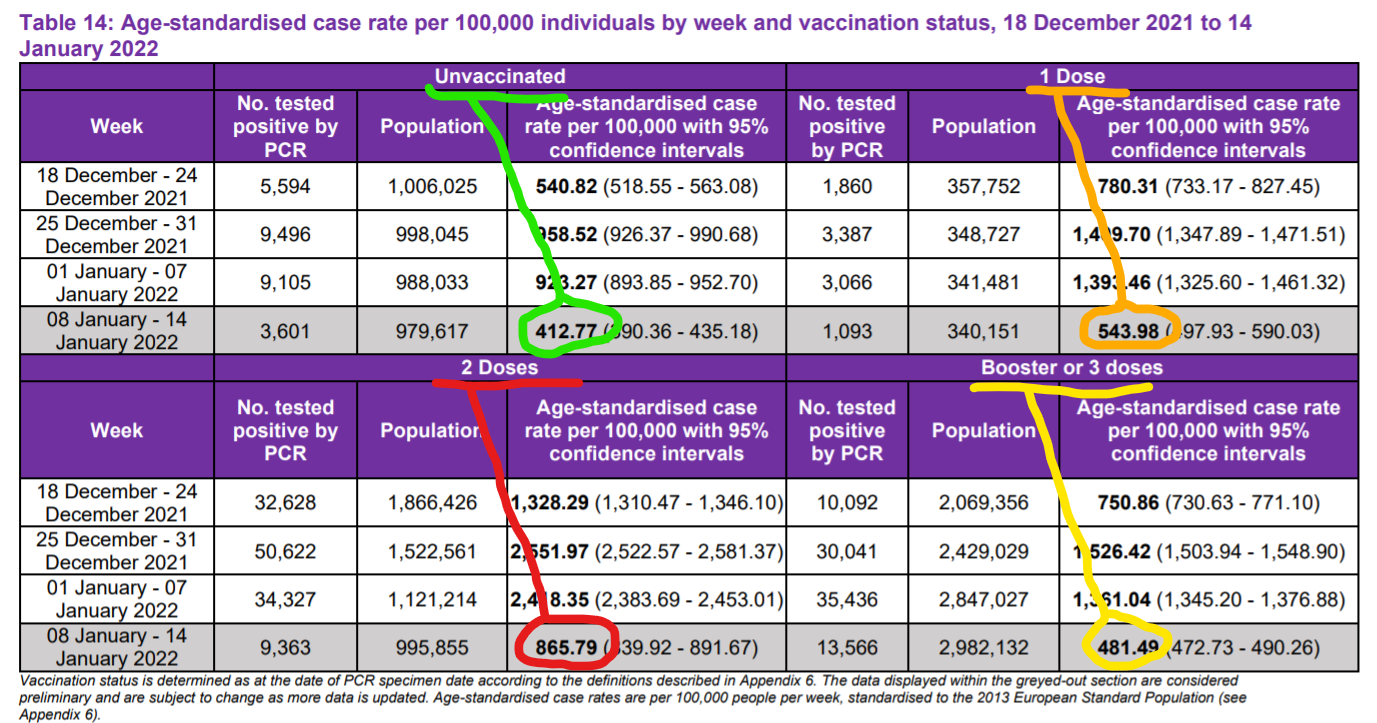Click the population cell 979,617
Screen dimensions: 1377x723
[x=433, y=331]
